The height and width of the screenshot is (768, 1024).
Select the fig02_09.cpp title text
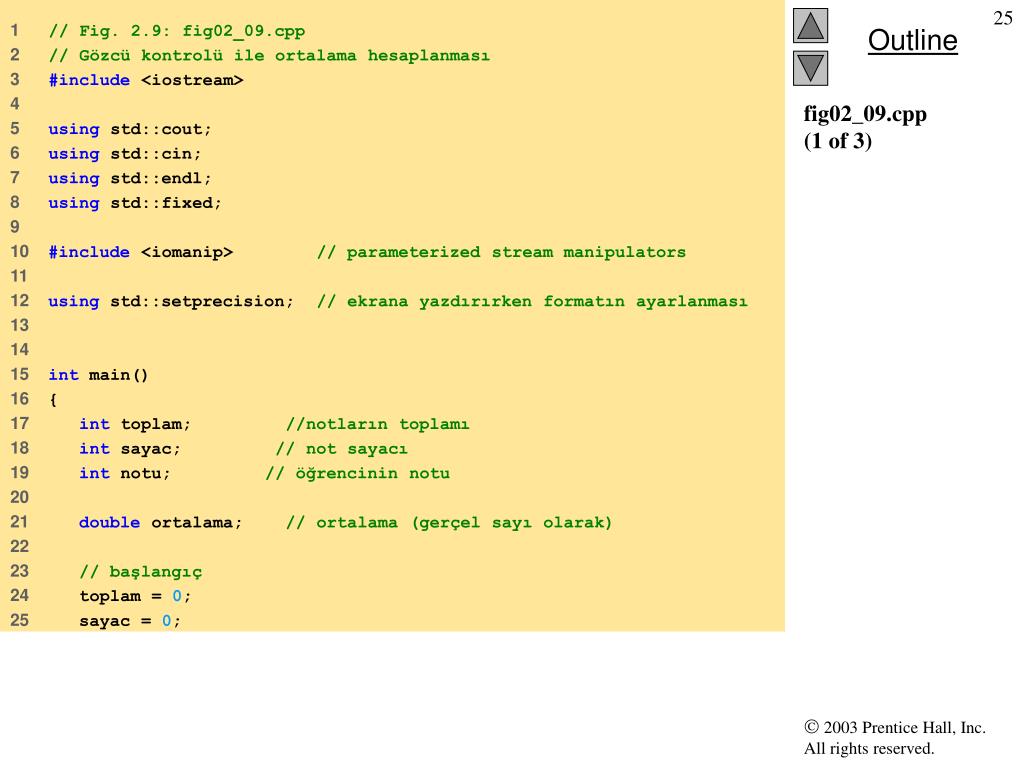pos(865,114)
